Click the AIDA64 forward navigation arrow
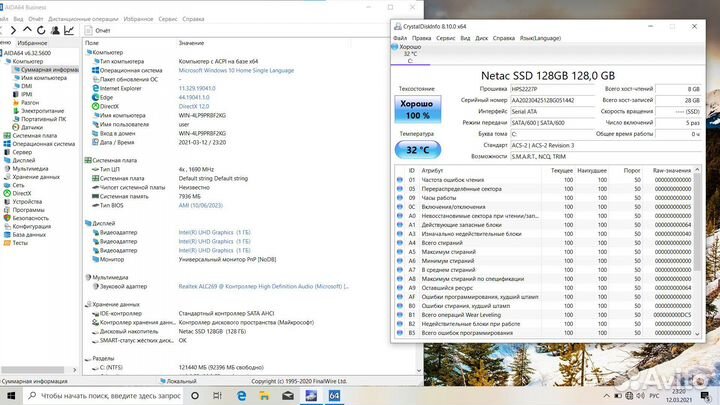The image size is (720, 405). tap(13, 30)
